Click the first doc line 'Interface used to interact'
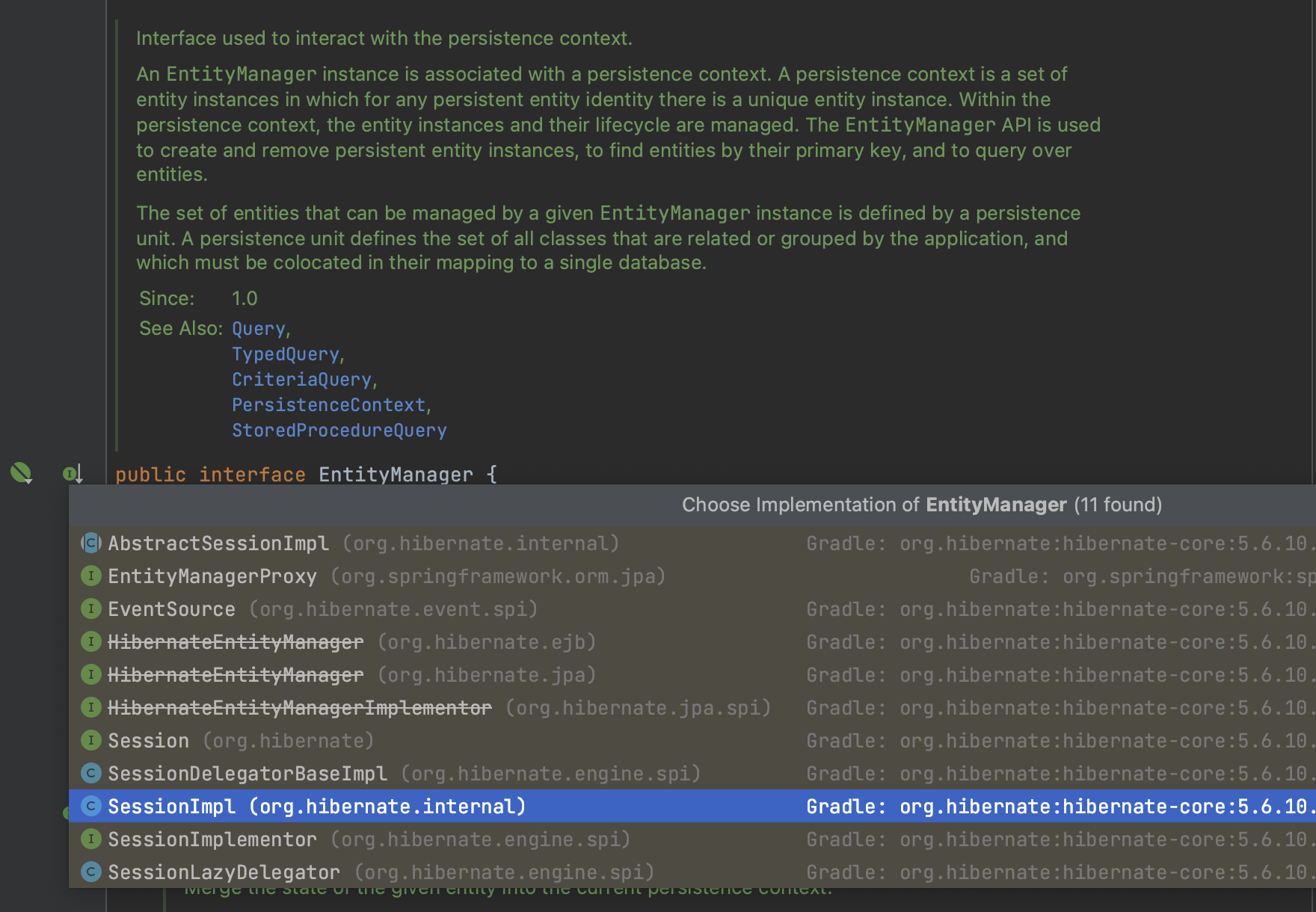This screenshot has width=1316, height=912. pyautogui.click(x=384, y=38)
